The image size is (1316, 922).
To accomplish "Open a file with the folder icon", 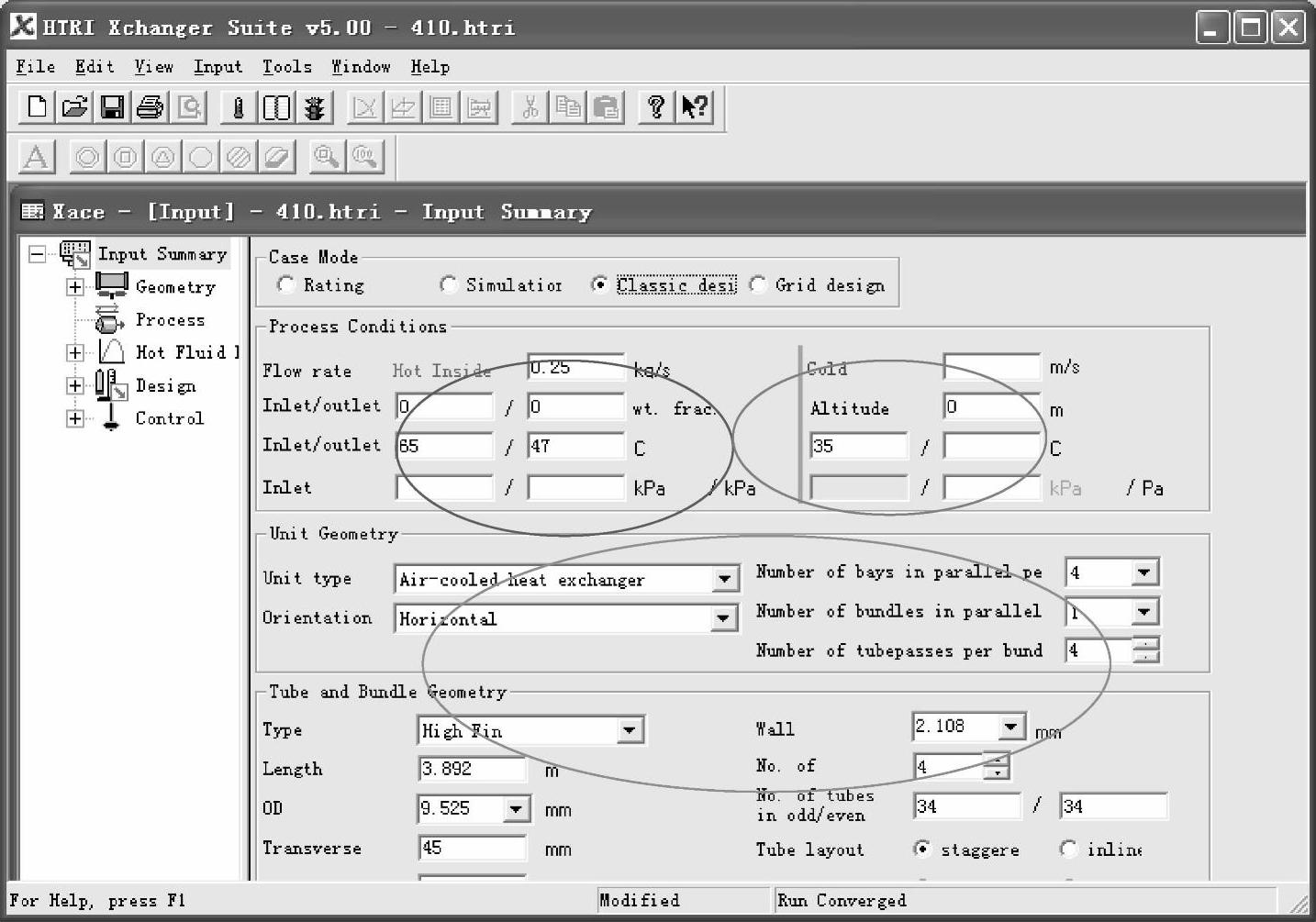I will 74,107.
